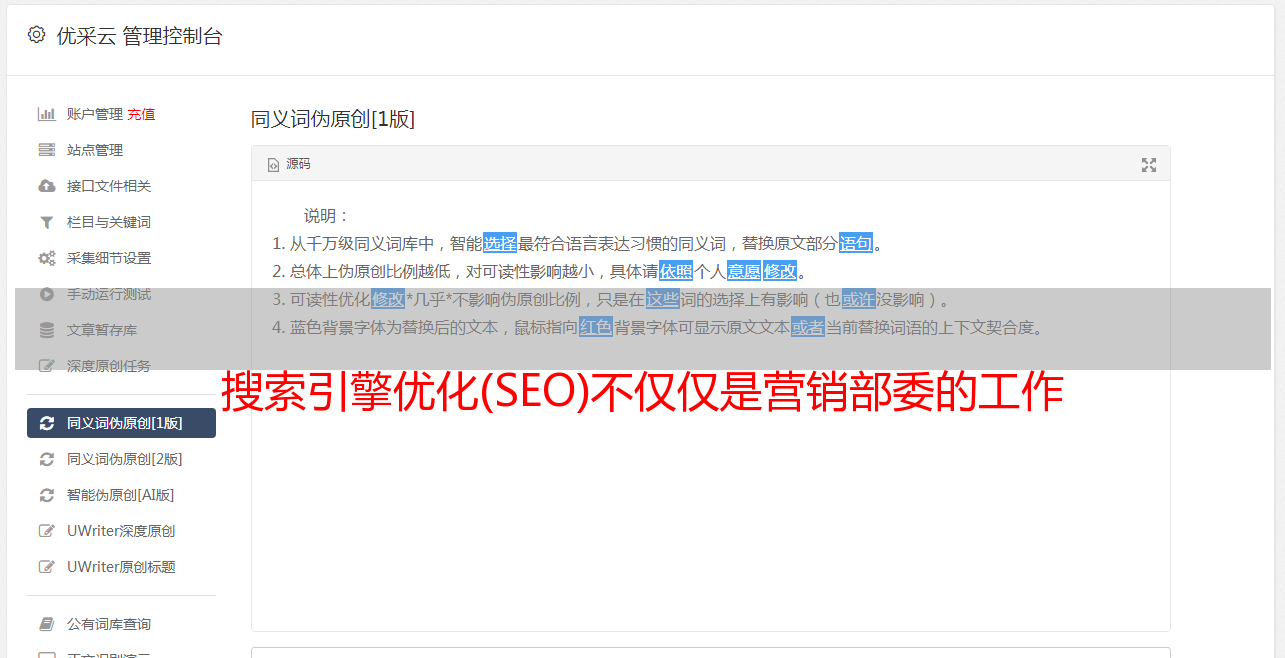Screen dimensions: 1285x658
Task: Click highlighted word 依照 in second line
Action: click(x=676, y=271)
